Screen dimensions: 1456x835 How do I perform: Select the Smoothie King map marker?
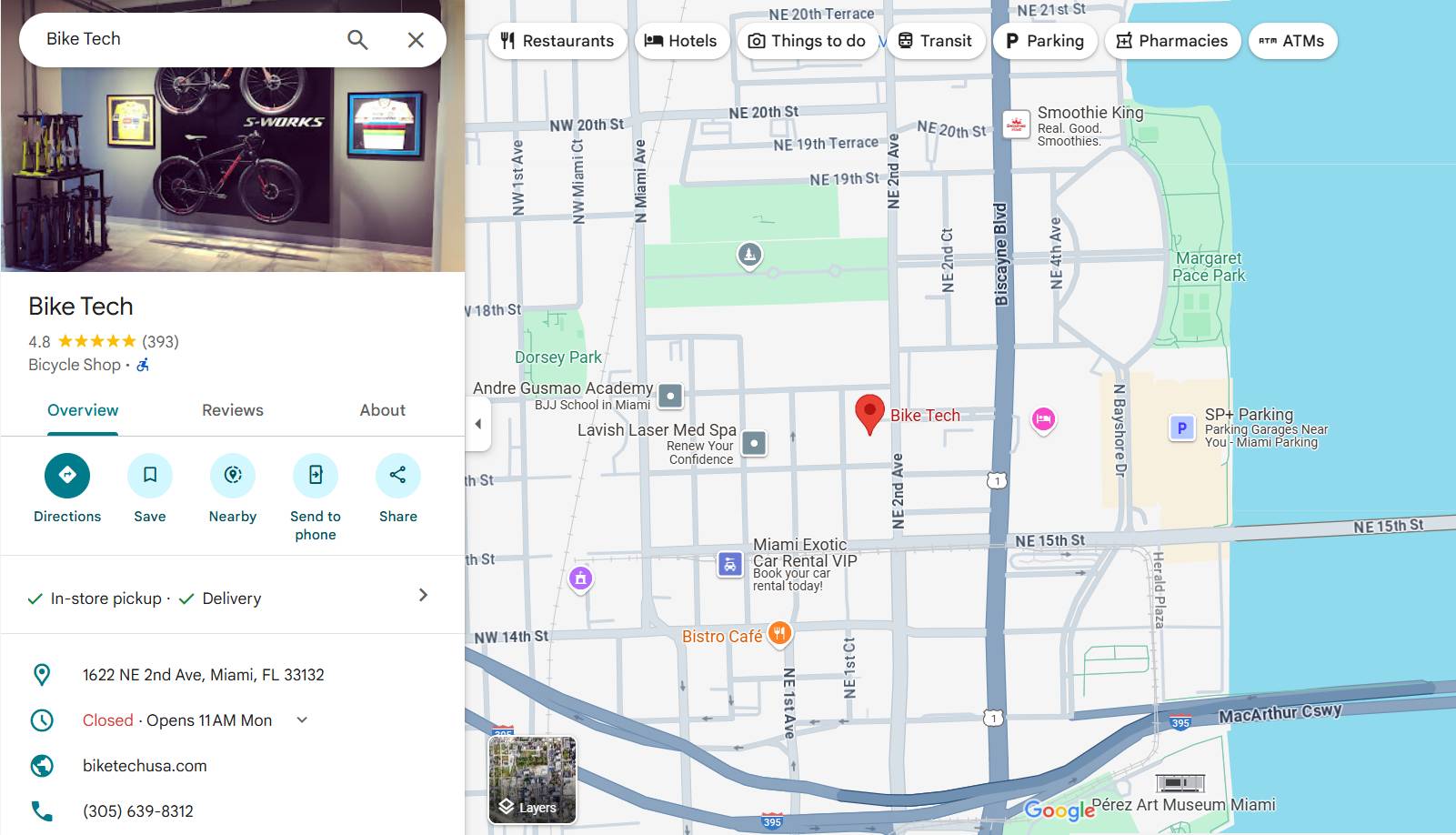[x=1016, y=125]
